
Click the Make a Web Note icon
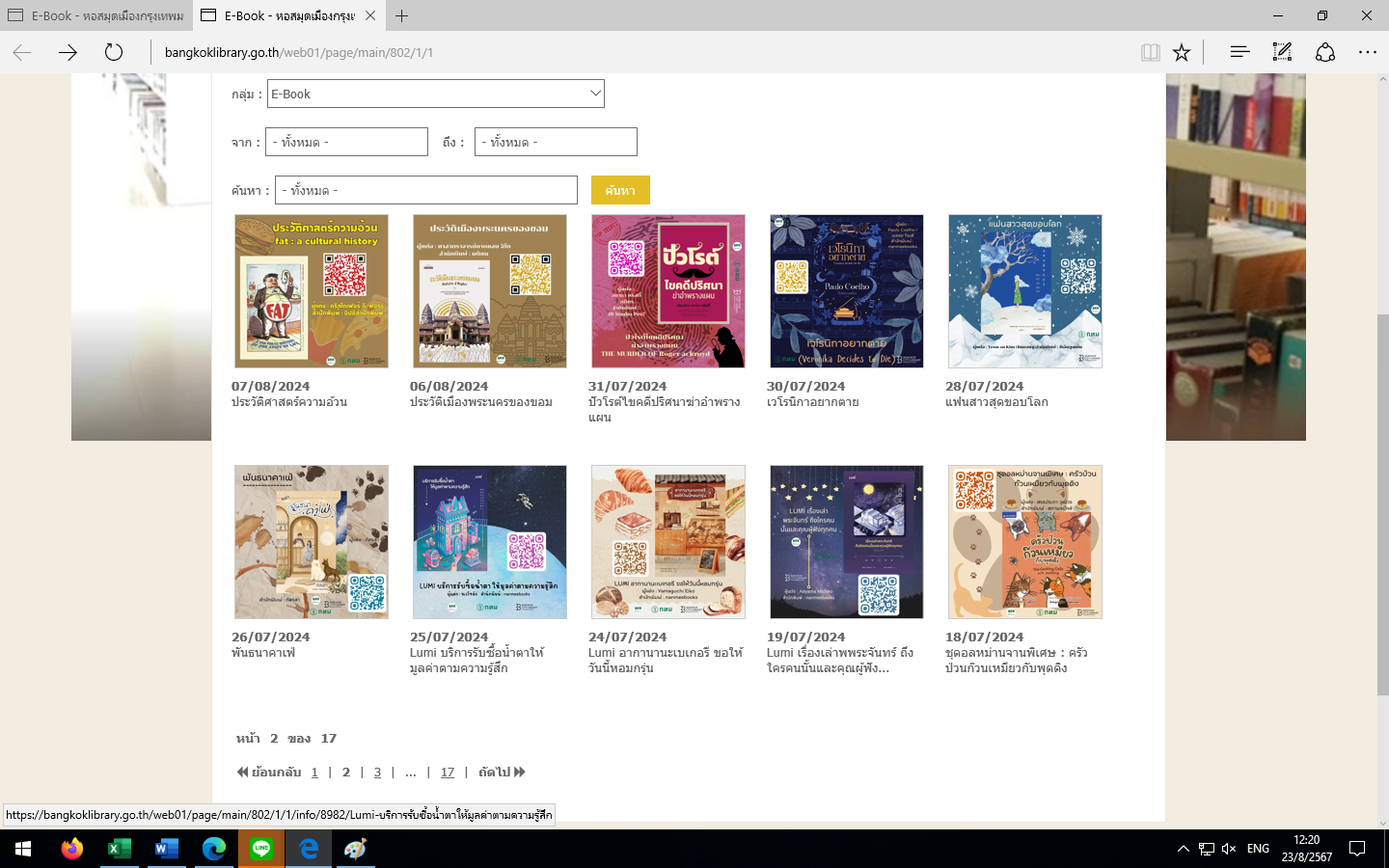[1282, 52]
